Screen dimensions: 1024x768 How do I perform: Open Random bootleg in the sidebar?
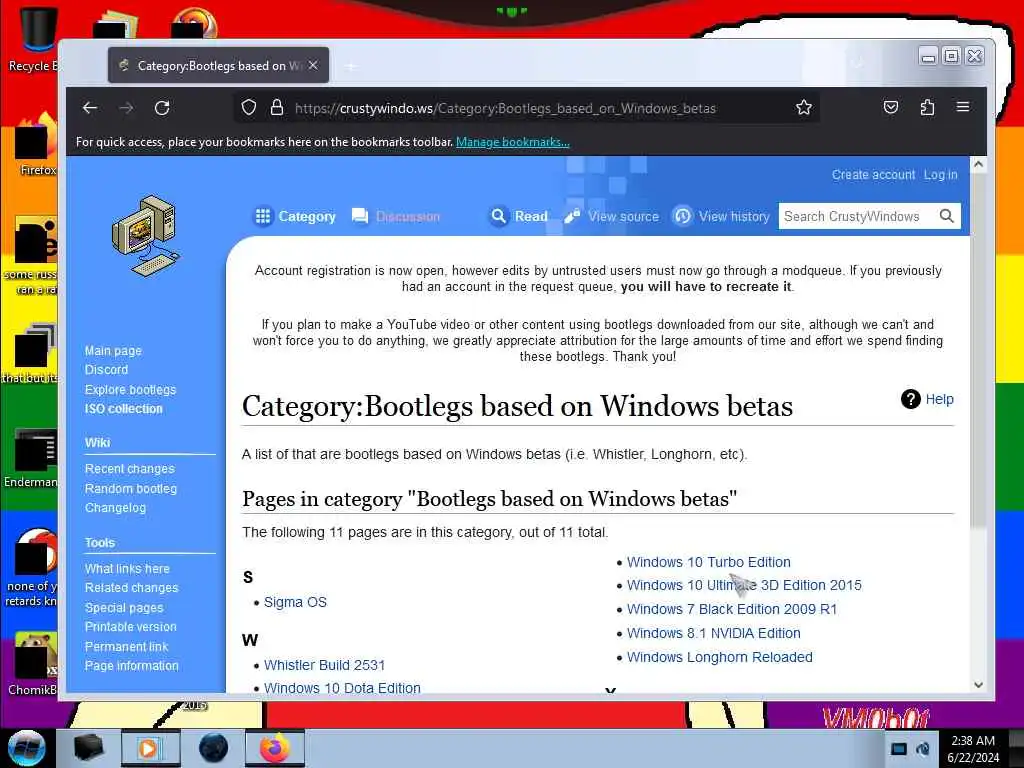click(131, 488)
